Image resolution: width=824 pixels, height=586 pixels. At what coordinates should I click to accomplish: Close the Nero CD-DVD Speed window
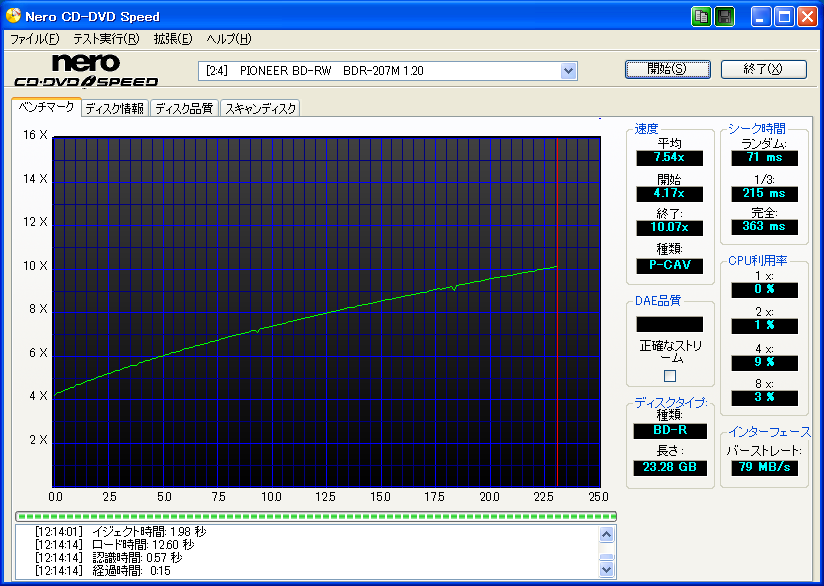[807, 16]
